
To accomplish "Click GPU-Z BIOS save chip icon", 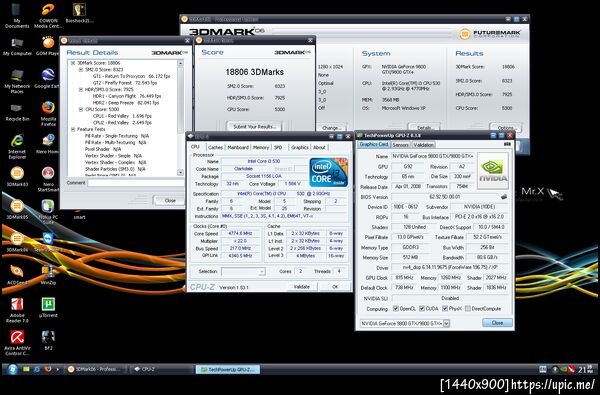I will pos(504,197).
